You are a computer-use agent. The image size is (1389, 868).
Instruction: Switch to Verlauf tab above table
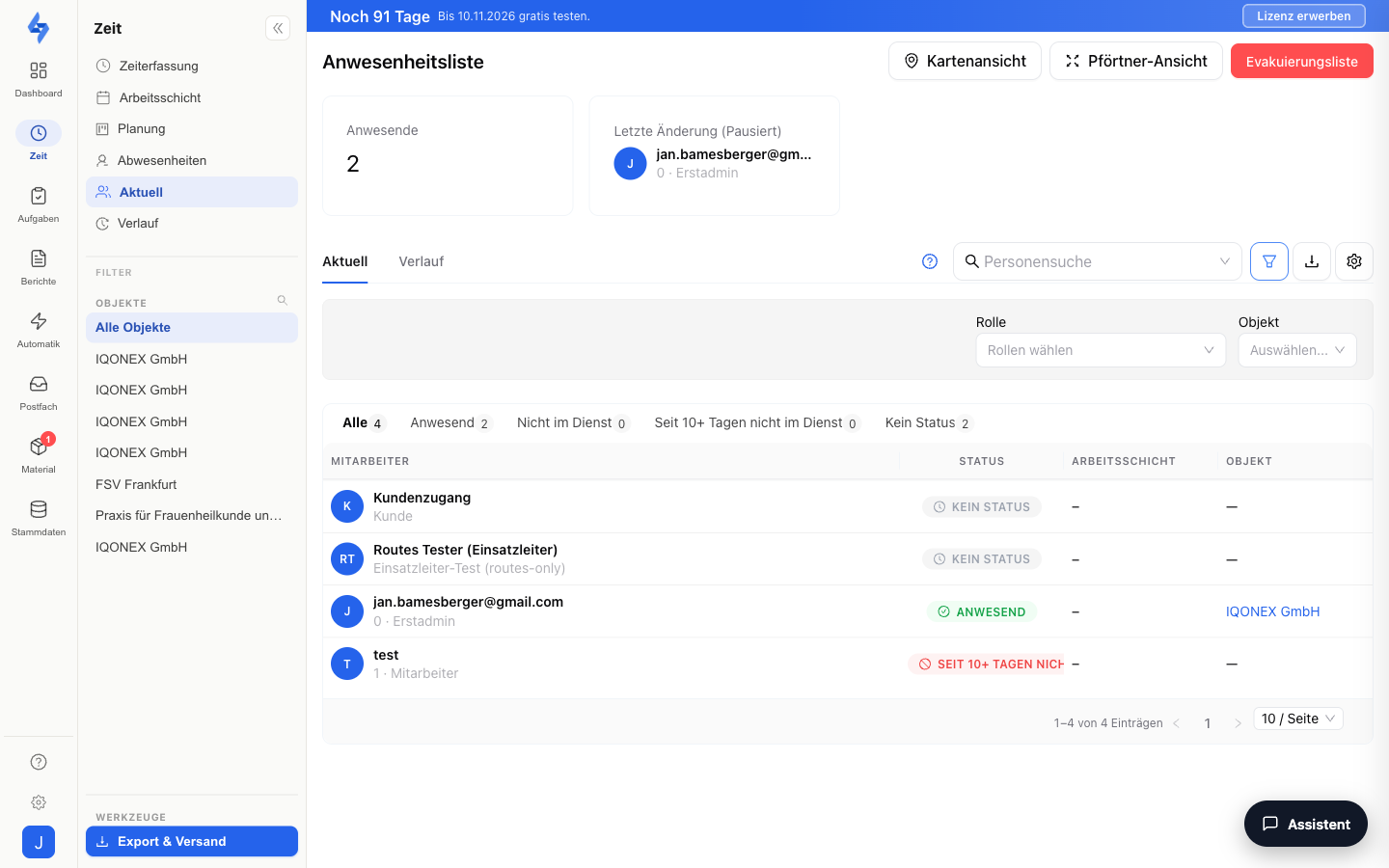tap(422, 261)
